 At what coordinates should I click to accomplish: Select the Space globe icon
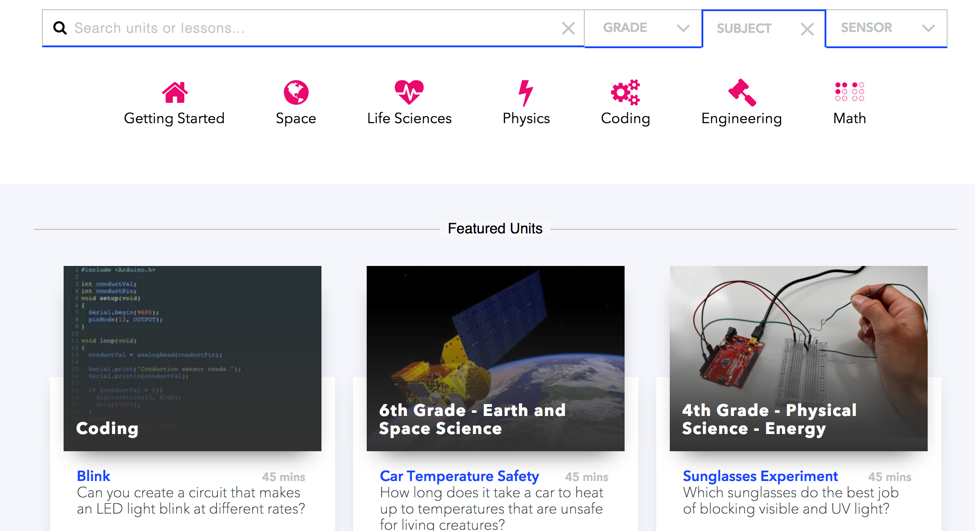[296, 92]
